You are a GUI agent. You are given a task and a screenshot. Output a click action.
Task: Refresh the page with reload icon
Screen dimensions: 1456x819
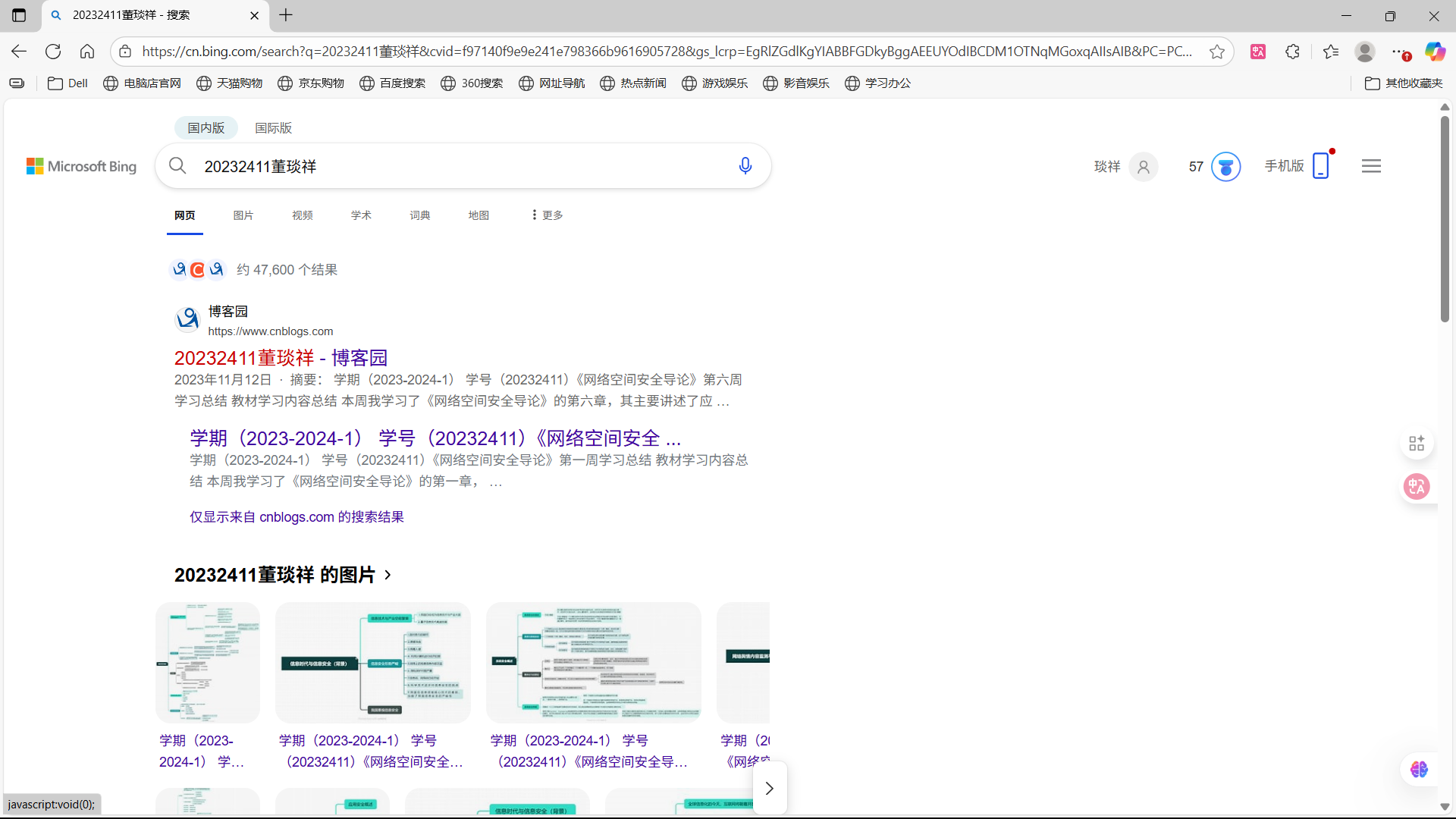point(53,52)
